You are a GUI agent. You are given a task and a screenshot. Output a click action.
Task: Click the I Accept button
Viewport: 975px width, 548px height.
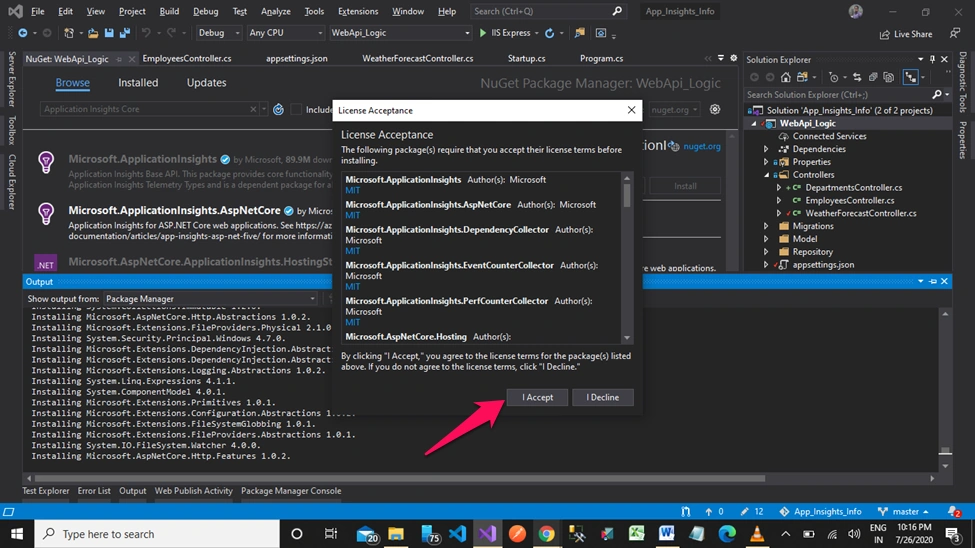537,397
